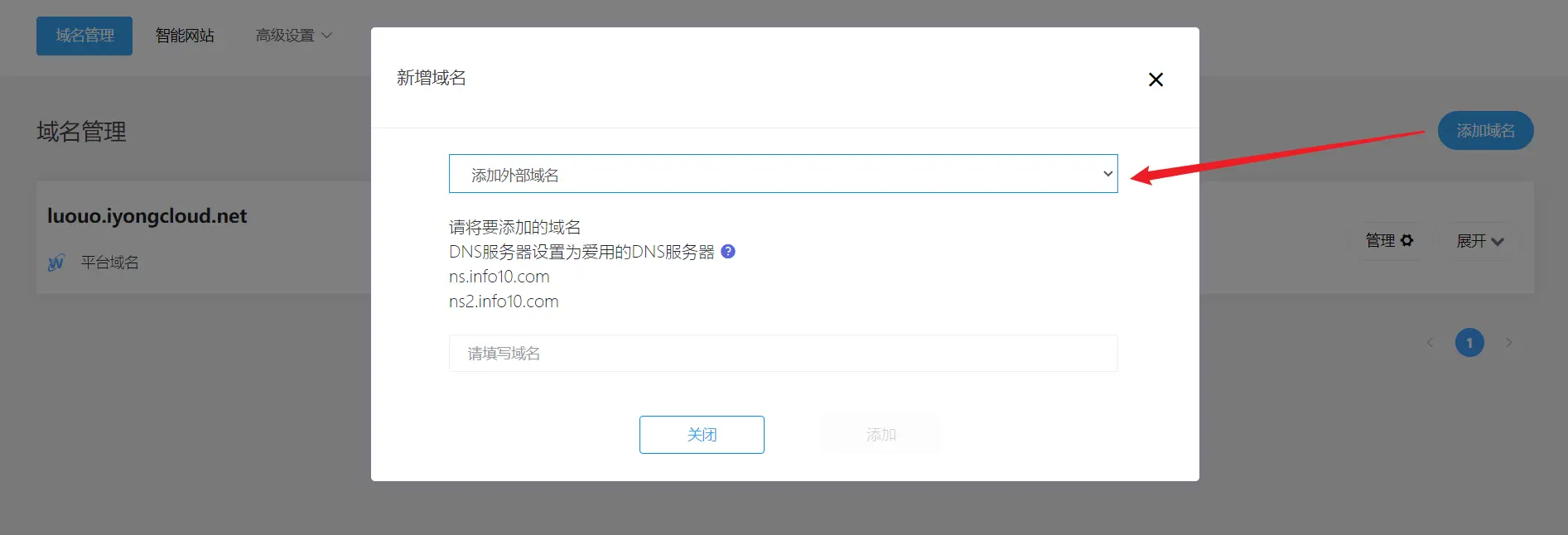Select page 1 in the pagination
The height and width of the screenshot is (535, 1568).
pyautogui.click(x=1469, y=343)
